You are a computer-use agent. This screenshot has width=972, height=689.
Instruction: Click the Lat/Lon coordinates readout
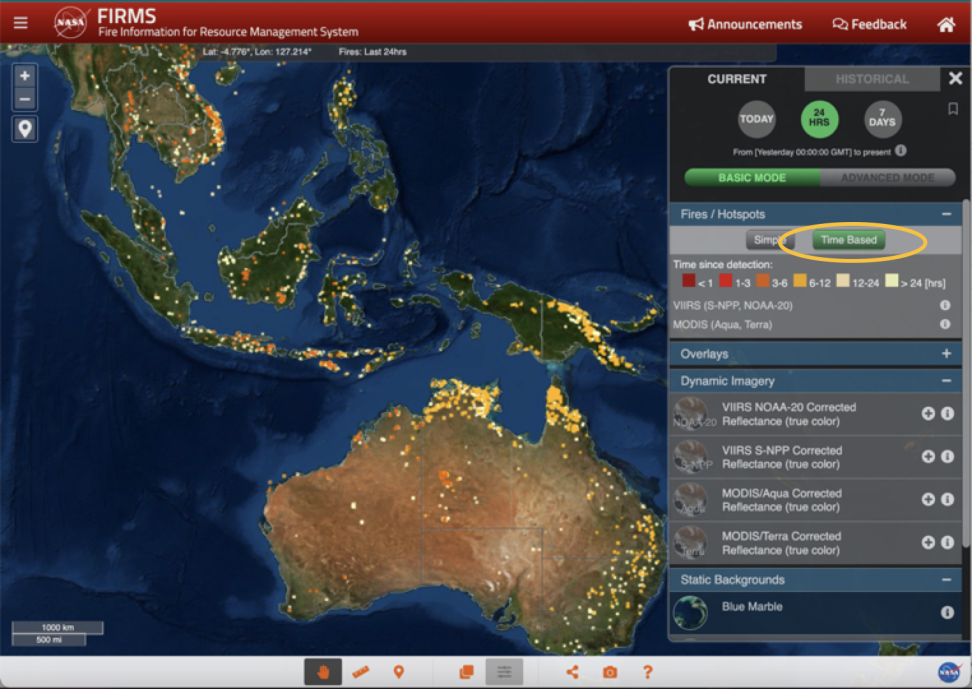pyautogui.click(x=257, y=52)
